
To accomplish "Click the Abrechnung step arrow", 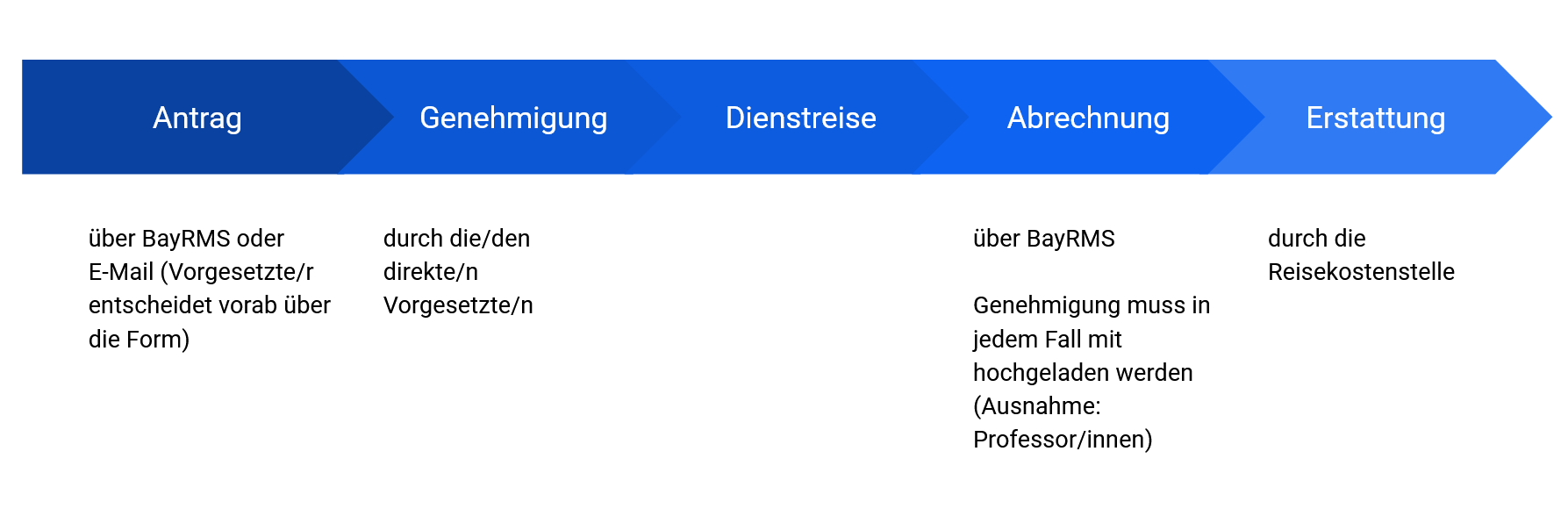I will 1088,118.
